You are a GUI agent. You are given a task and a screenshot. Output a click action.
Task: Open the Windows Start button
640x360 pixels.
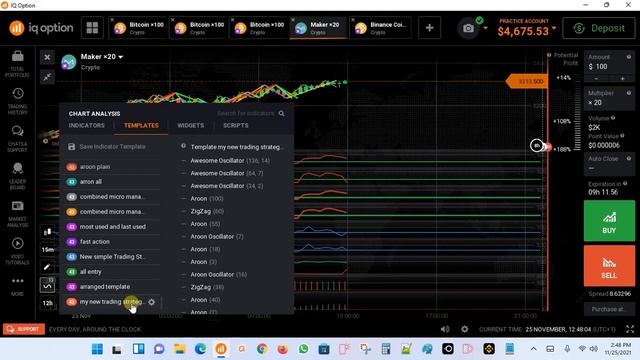(x=97, y=349)
